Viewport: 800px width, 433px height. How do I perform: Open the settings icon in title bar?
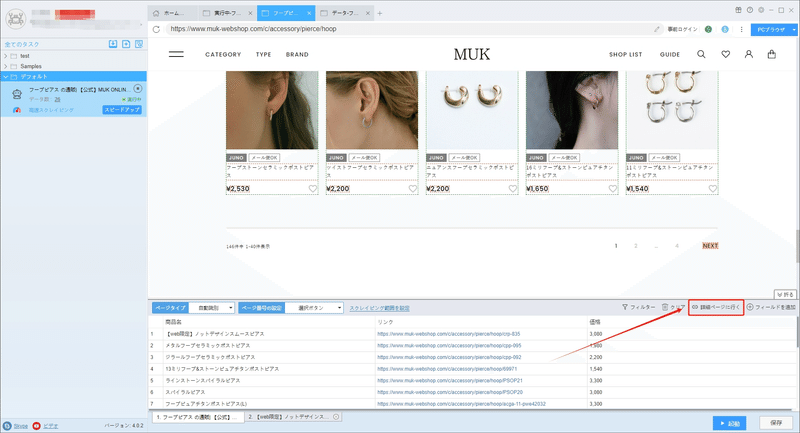(761, 10)
